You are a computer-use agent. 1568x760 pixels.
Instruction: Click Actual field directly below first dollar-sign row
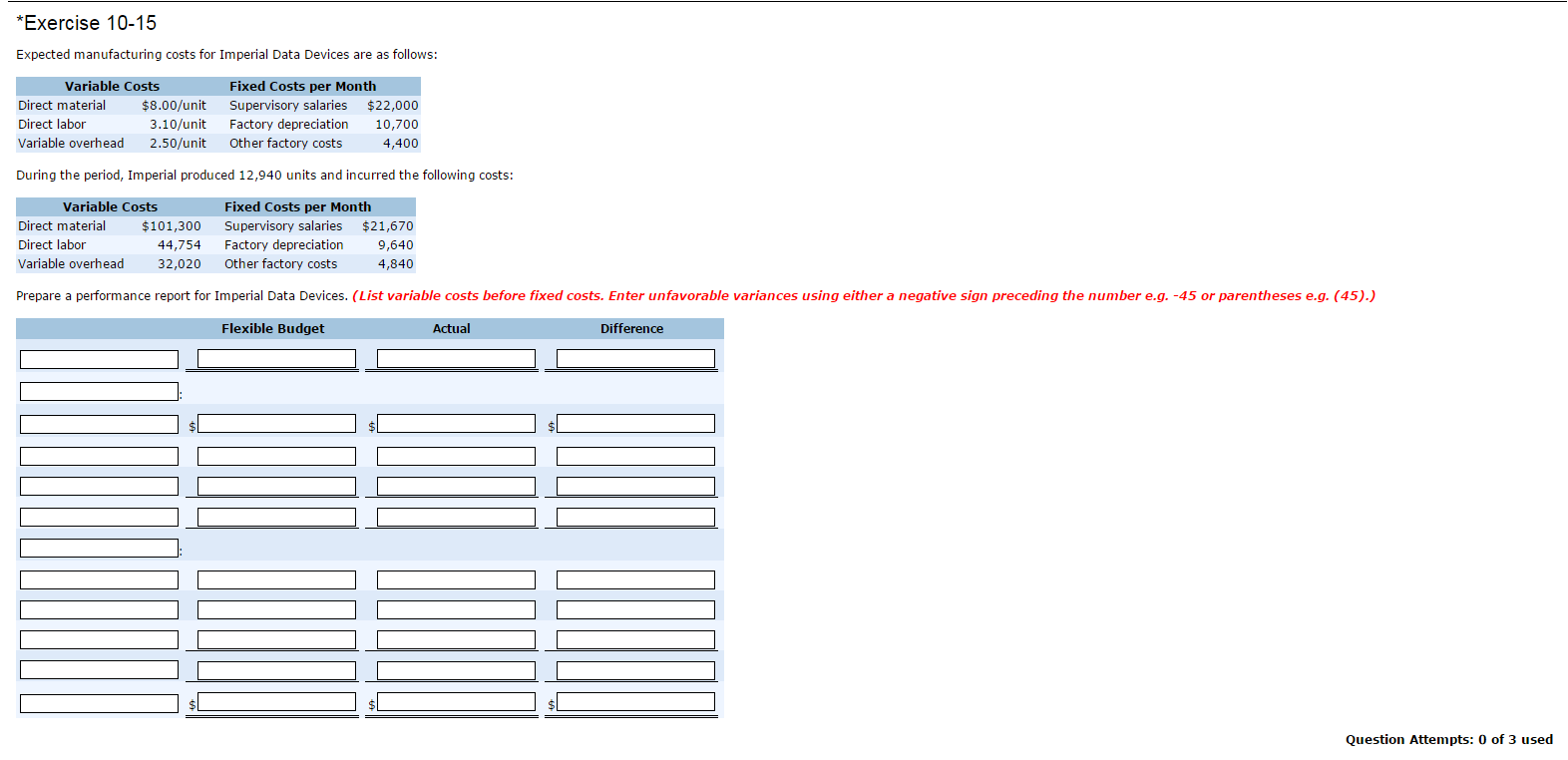[x=456, y=456]
